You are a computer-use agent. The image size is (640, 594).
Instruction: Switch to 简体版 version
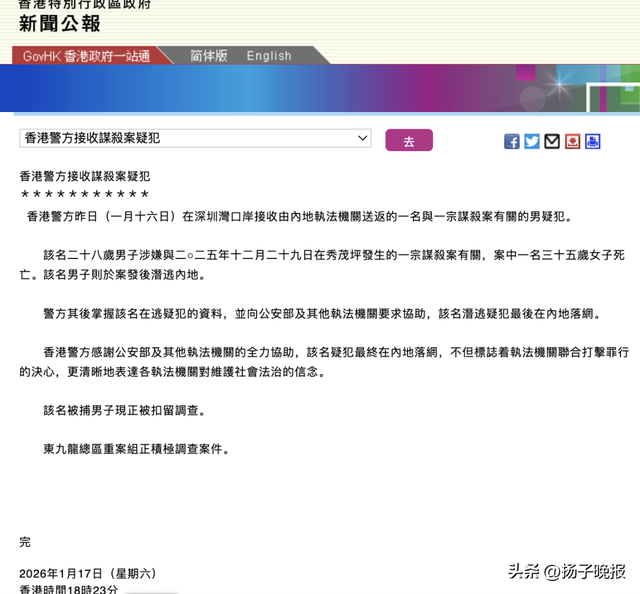click(209, 56)
